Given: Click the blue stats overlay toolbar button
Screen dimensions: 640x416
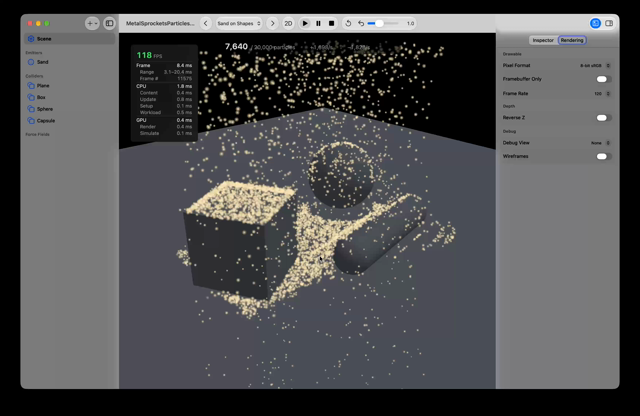Looking at the screenshot, I should click(596, 23).
